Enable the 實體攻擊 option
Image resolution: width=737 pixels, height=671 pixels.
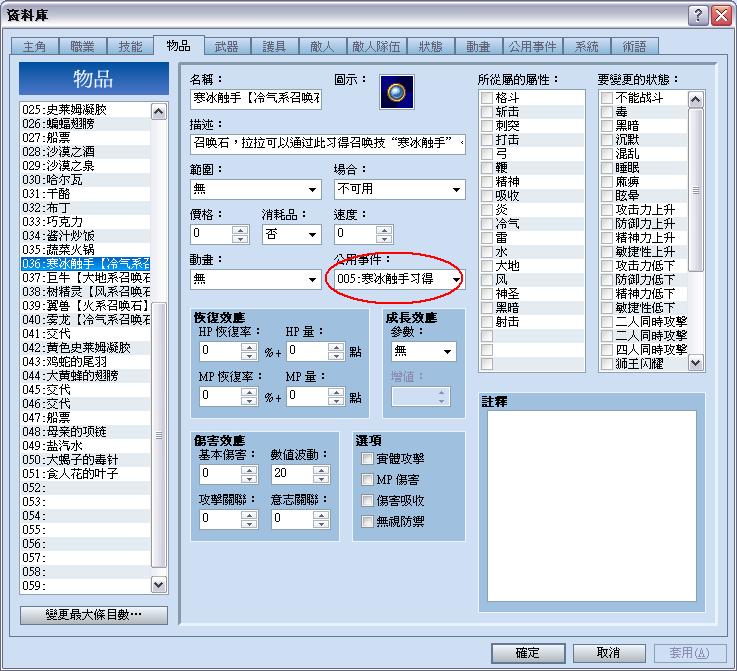[x=367, y=459]
